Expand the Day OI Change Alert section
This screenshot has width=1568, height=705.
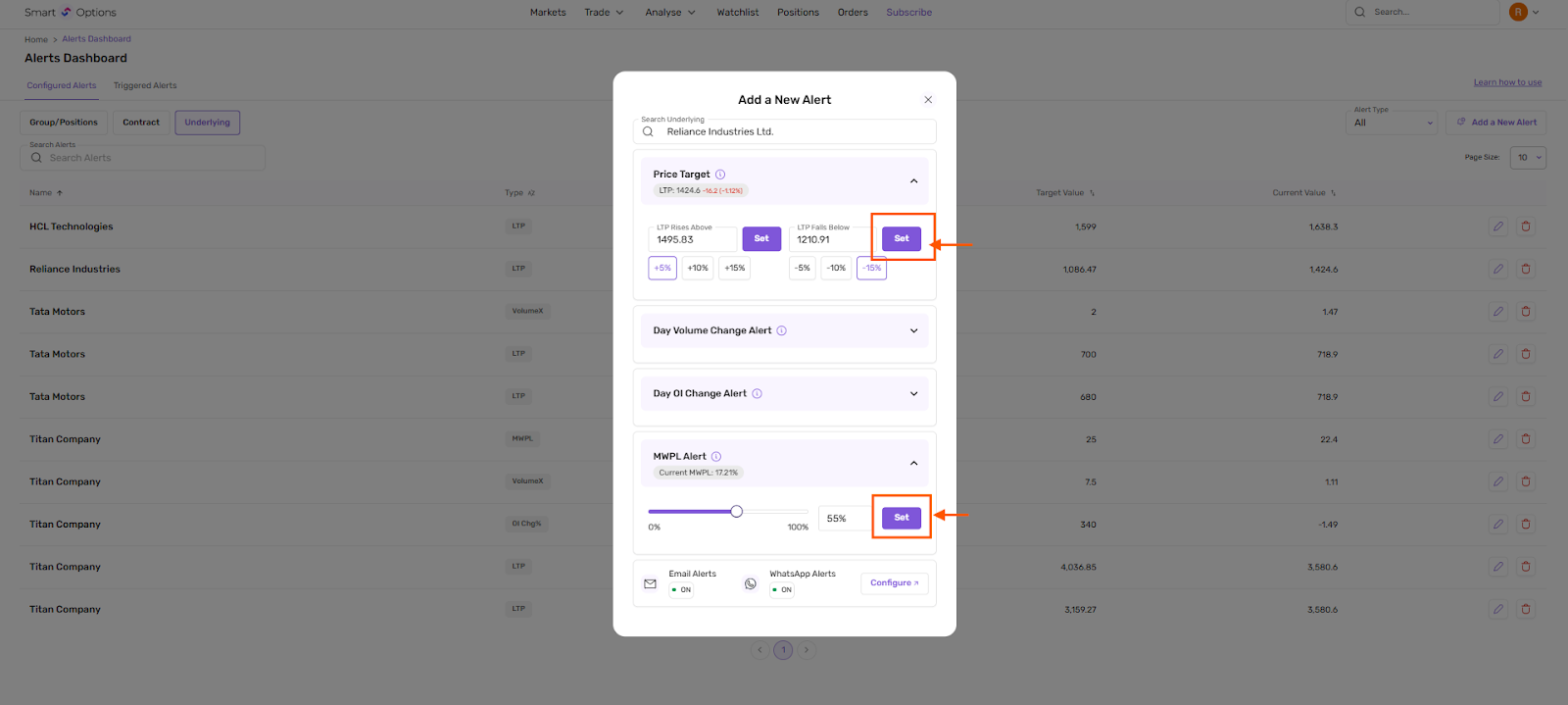coord(913,393)
